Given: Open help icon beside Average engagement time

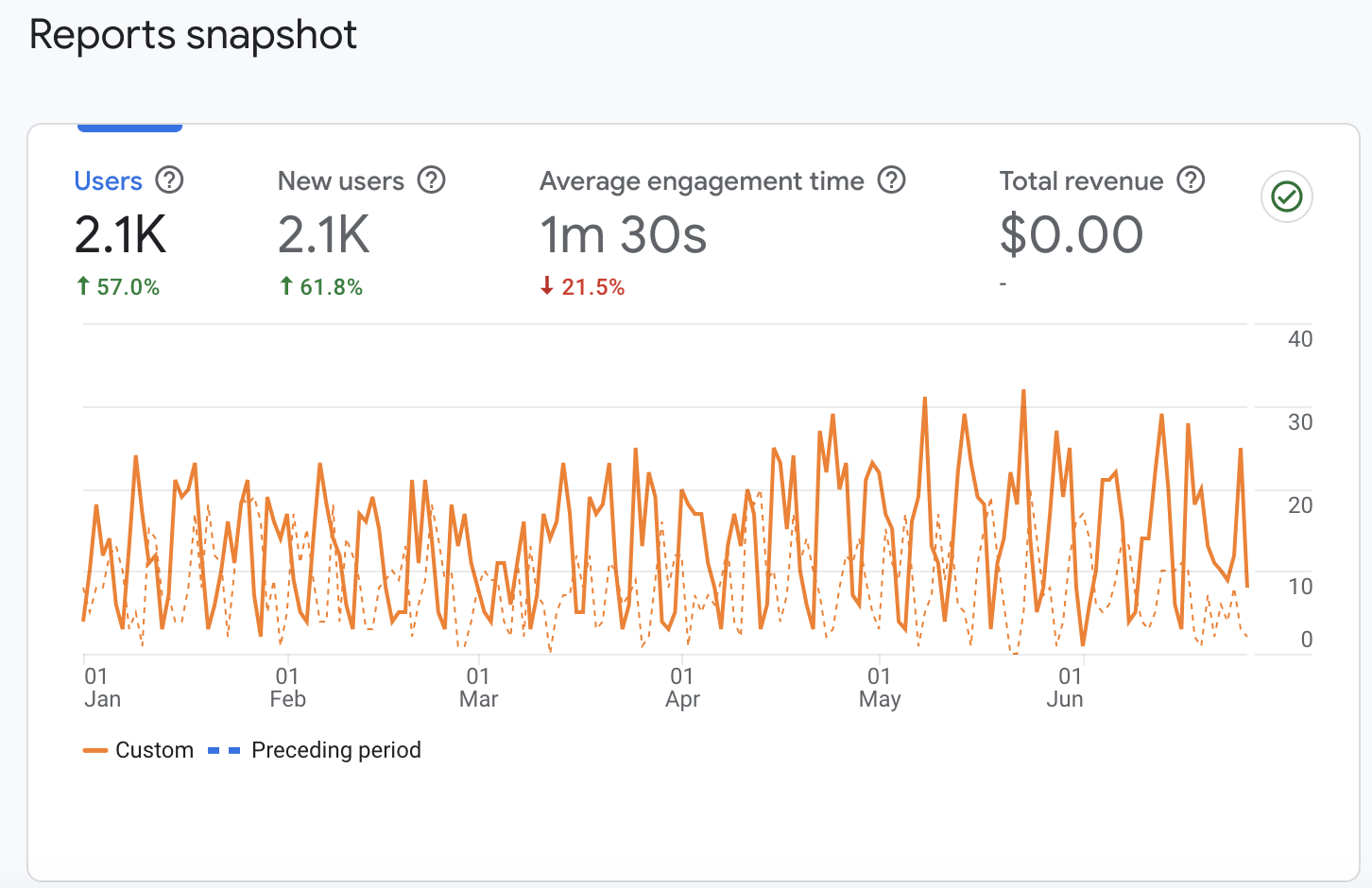Looking at the screenshot, I should [x=892, y=179].
